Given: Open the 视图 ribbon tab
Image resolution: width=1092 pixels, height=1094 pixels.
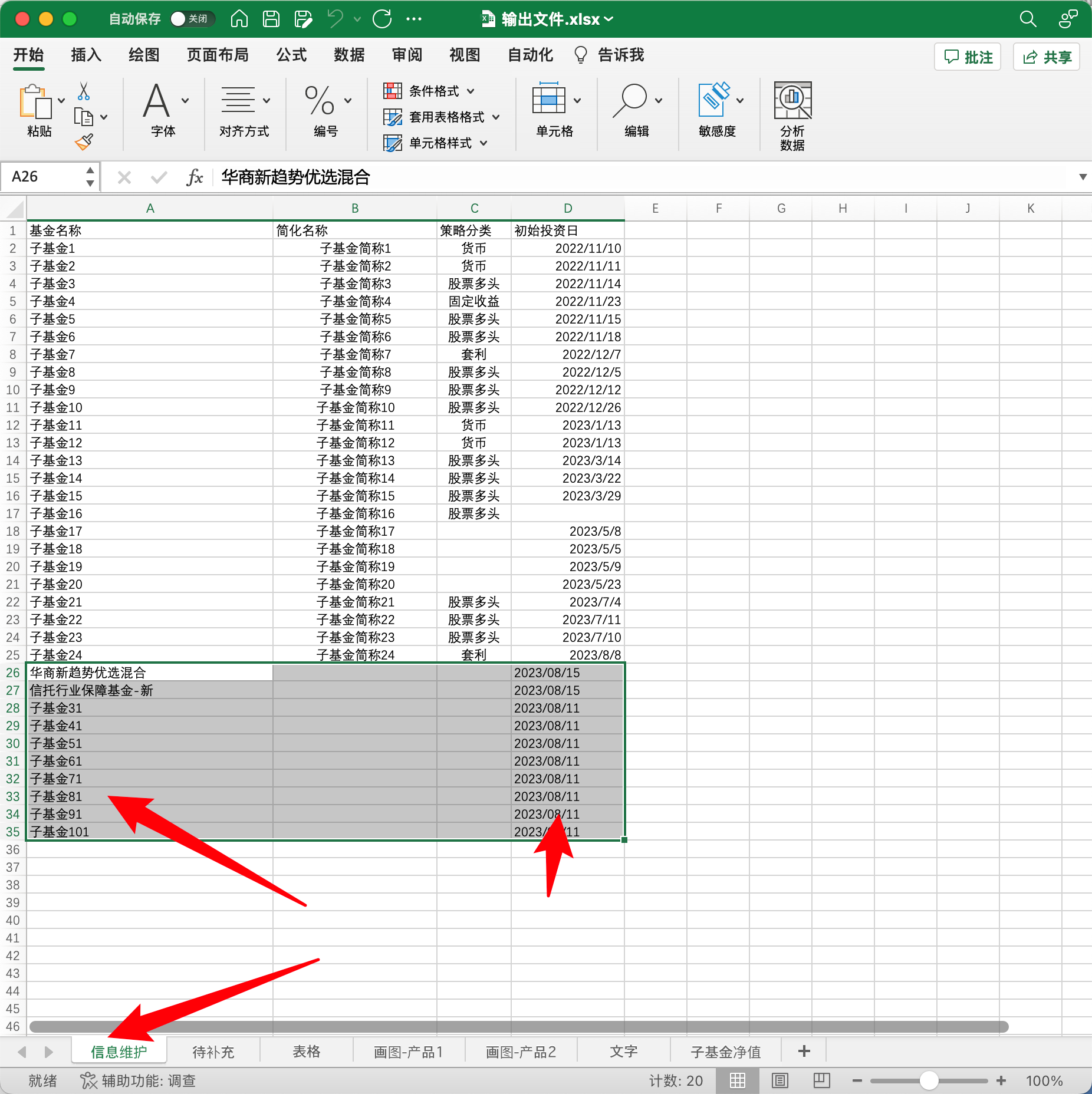Looking at the screenshot, I should (x=465, y=55).
